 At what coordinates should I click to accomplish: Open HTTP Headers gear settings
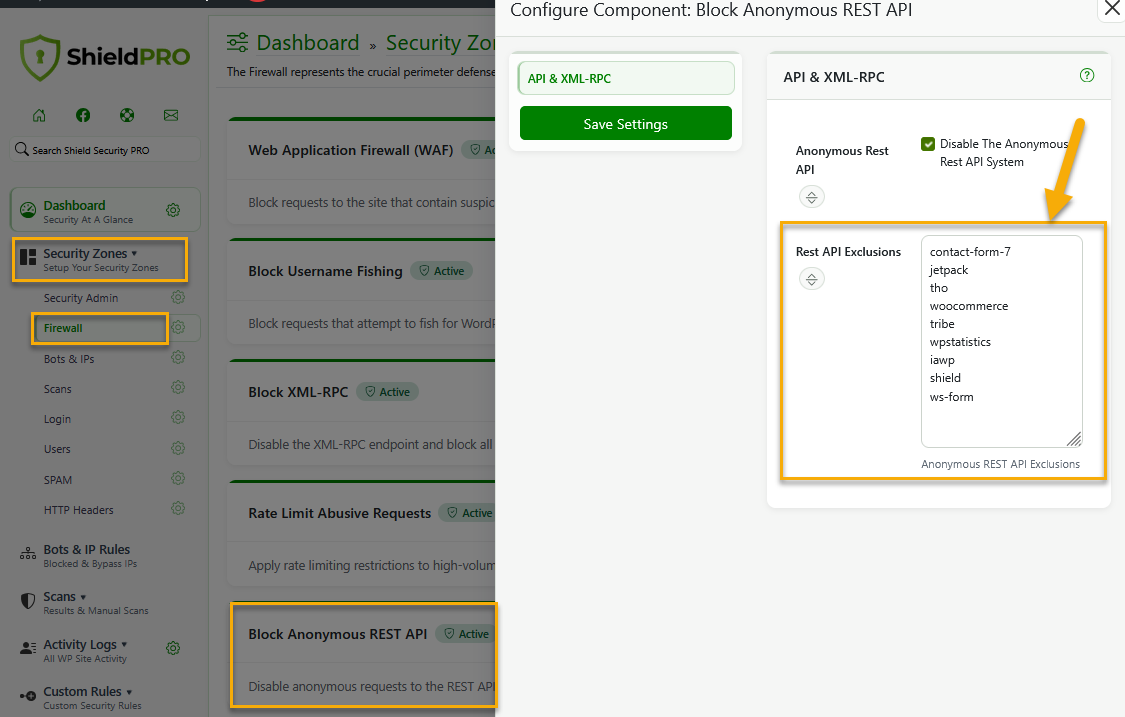pyautogui.click(x=178, y=509)
